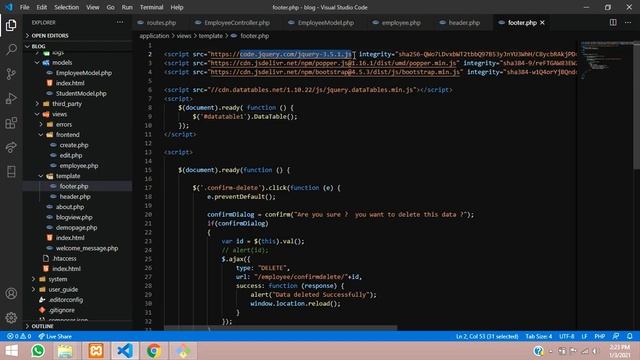
Task: Open the Accounts icon in activity bar
Action: coord(11,293)
